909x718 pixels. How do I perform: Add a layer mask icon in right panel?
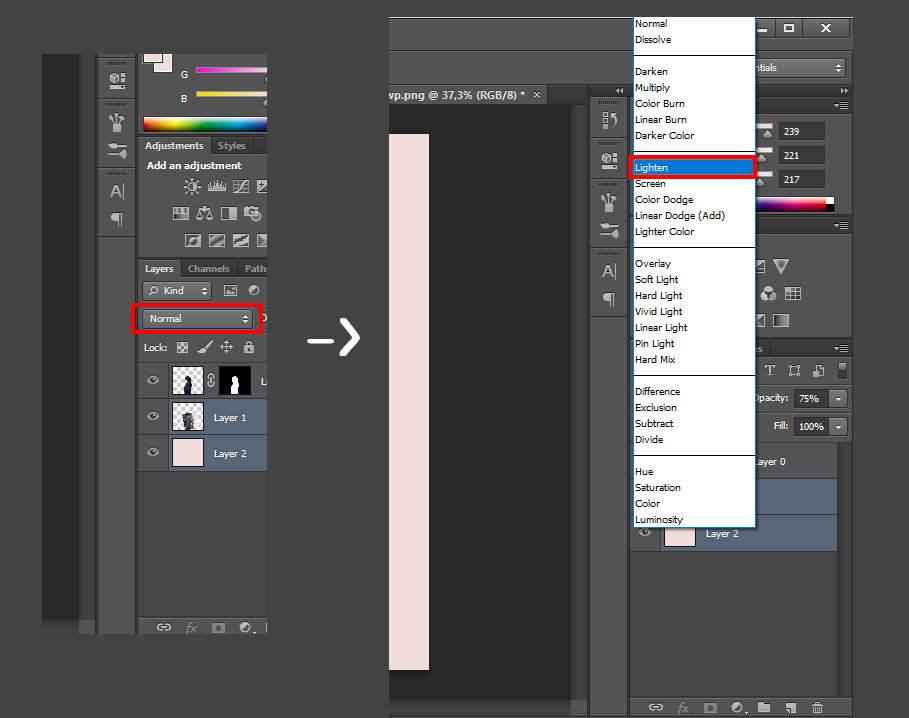point(710,707)
